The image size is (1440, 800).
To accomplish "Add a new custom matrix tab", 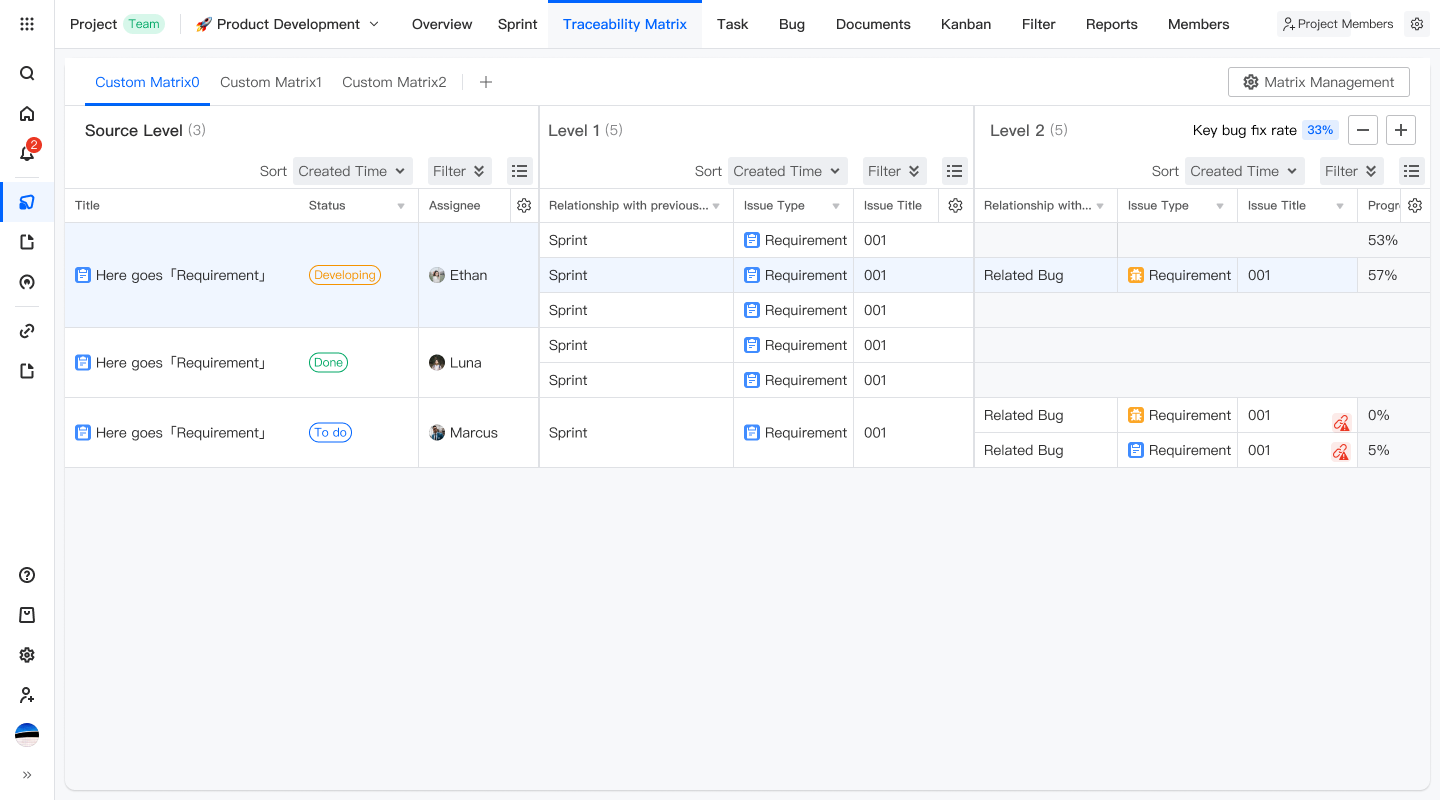I will (x=486, y=82).
